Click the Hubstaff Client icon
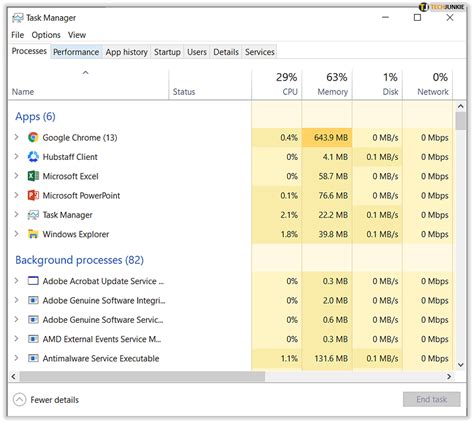Viewport: 474px width, 423px height. (33, 157)
